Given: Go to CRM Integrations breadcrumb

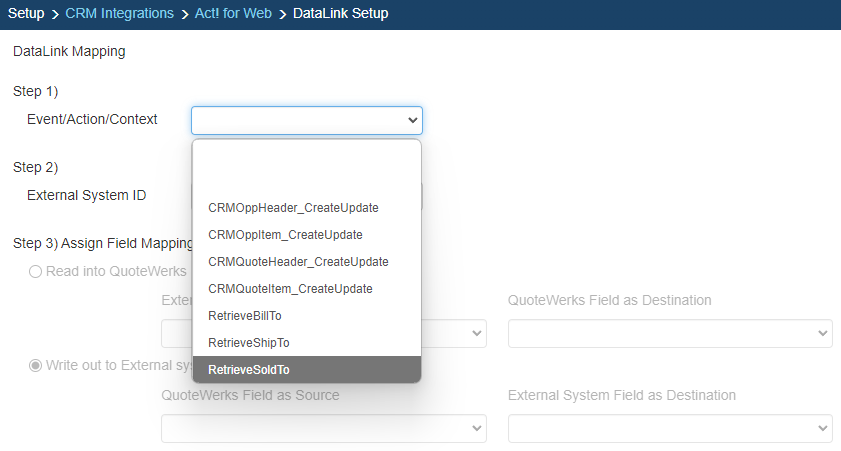Looking at the screenshot, I should [119, 14].
